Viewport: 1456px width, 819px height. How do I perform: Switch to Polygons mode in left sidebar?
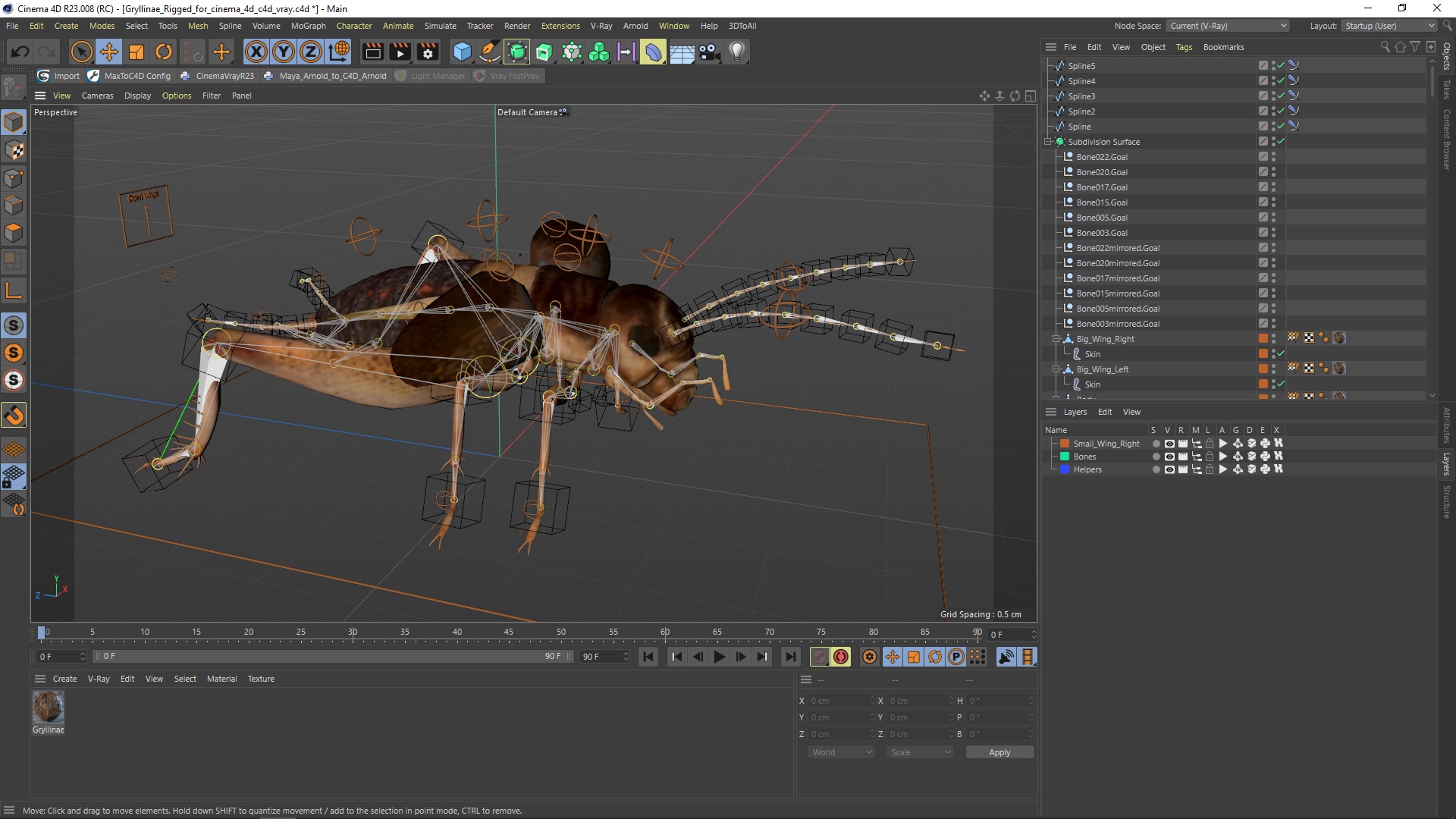14,233
